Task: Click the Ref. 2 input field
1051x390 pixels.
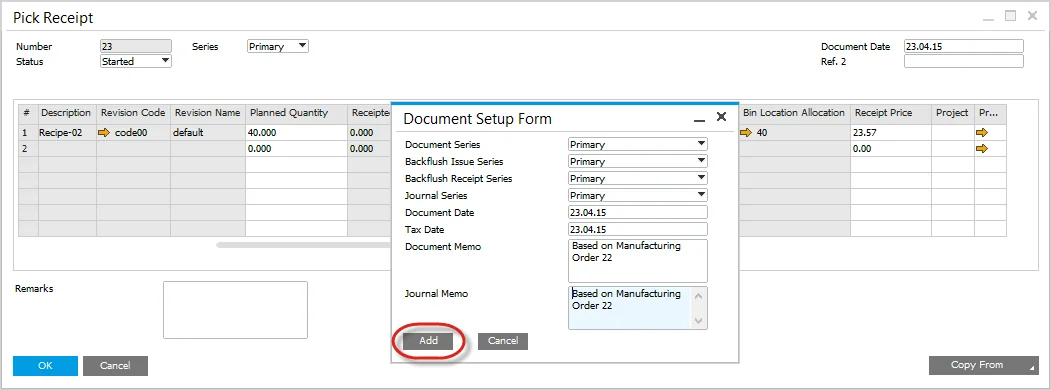Action: click(964, 62)
